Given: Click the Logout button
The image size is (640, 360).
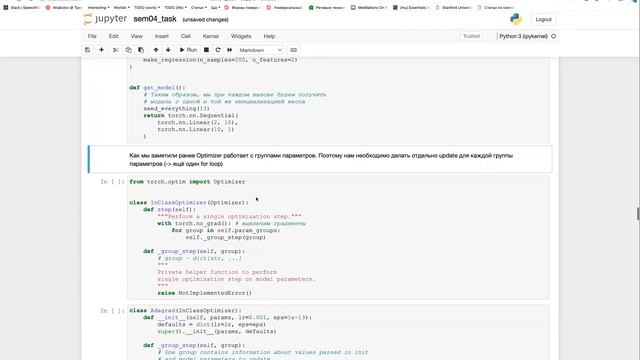Looking at the screenshot, I should (x=543, y=20).
